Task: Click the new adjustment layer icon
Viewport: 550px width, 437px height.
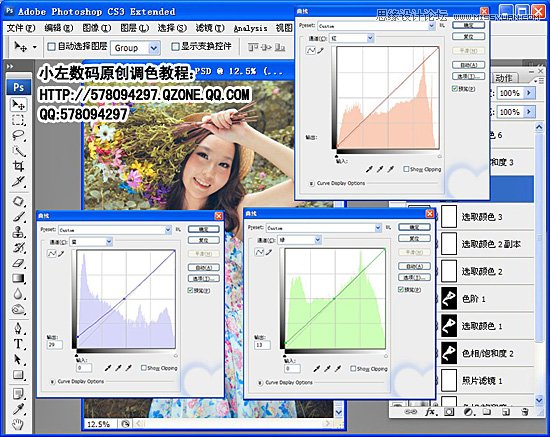Action: pos(468,412)
